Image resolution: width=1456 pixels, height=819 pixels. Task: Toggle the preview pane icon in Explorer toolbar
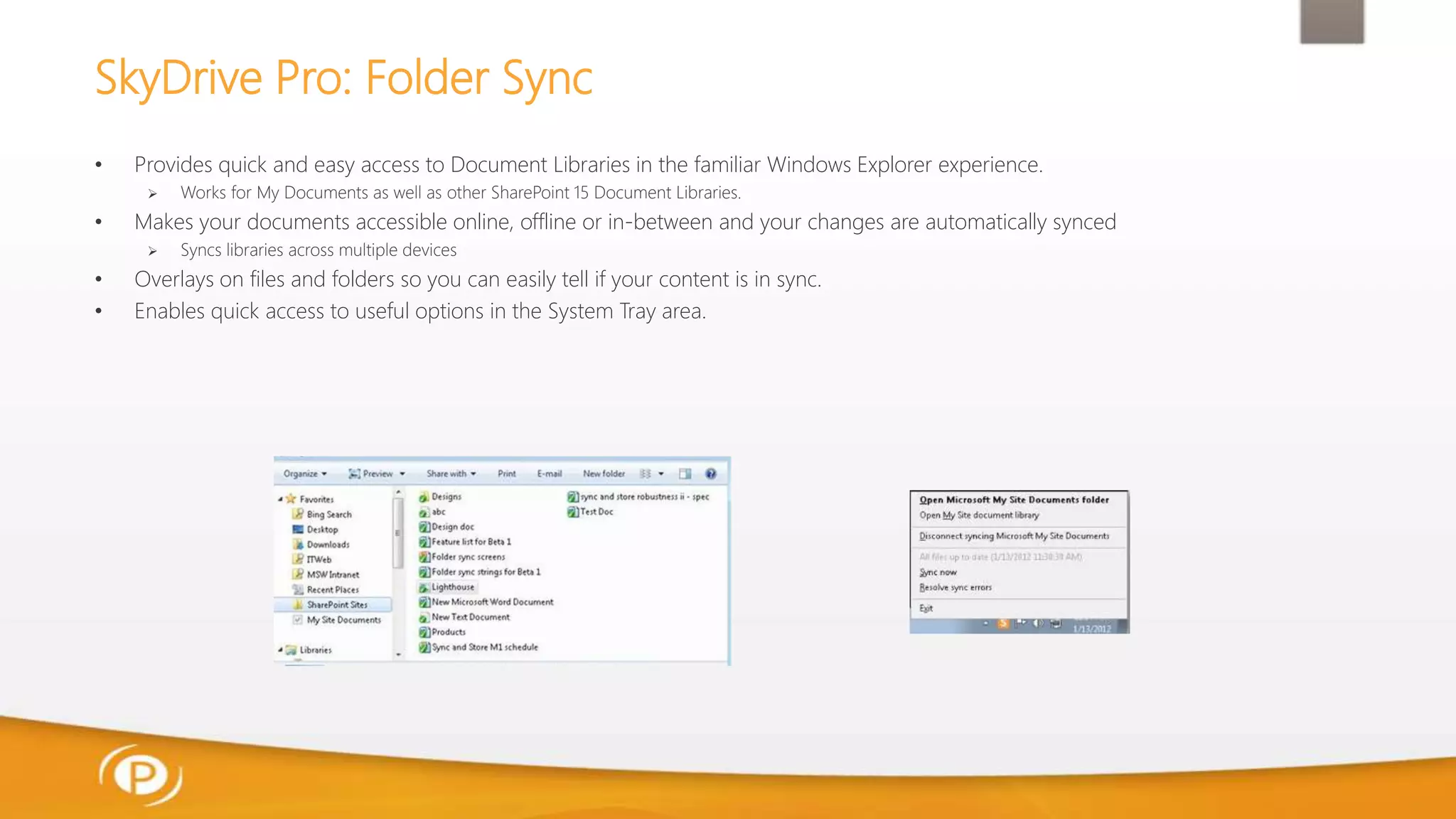pos(685,474)
